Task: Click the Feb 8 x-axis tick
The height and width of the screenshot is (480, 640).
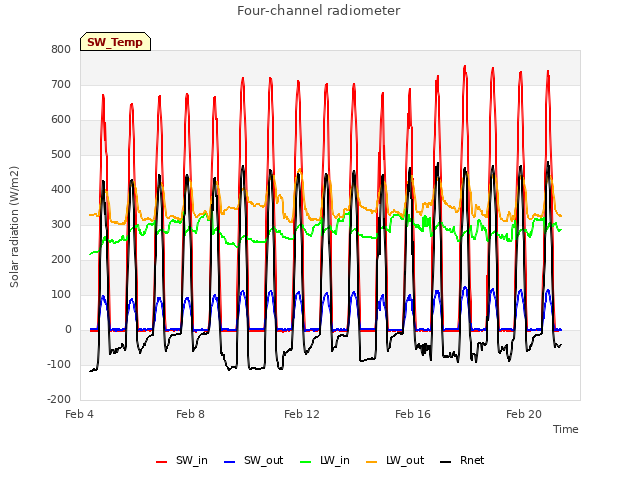Action: (190, 414)
